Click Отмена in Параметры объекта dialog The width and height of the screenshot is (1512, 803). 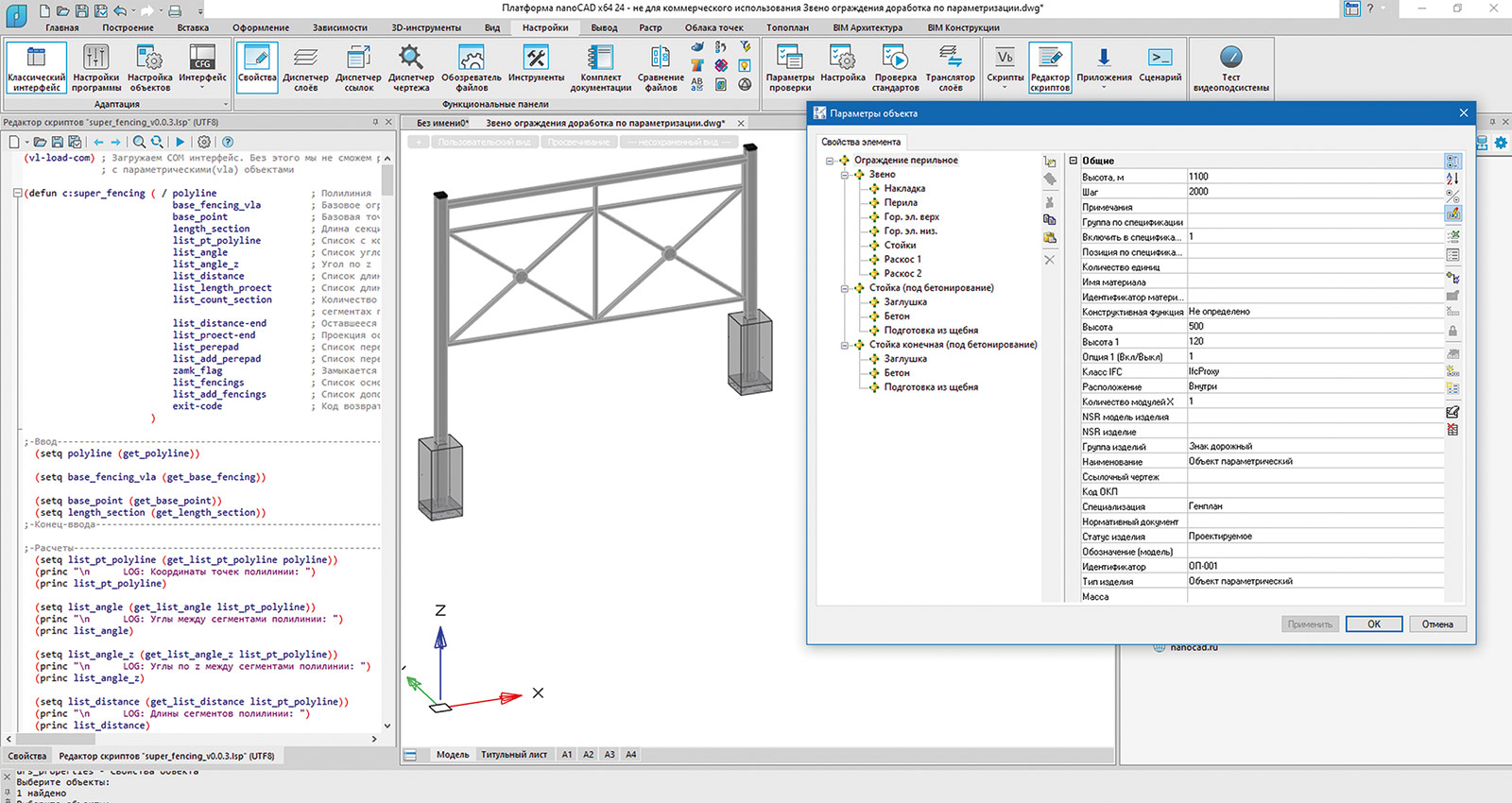[x=1437, y=624]
